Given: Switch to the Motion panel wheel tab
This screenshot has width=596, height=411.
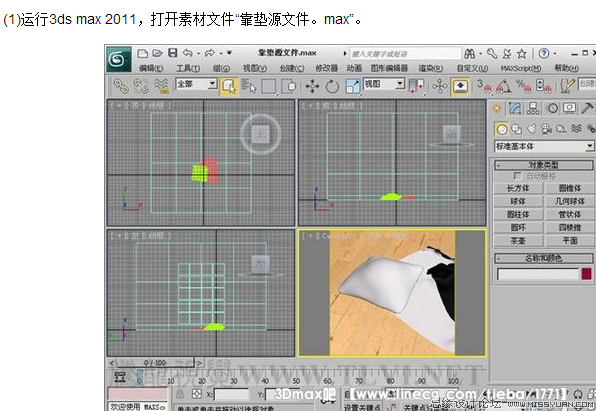Looking at the screenshot, I should pyautogui.click(x=552, y=109).
